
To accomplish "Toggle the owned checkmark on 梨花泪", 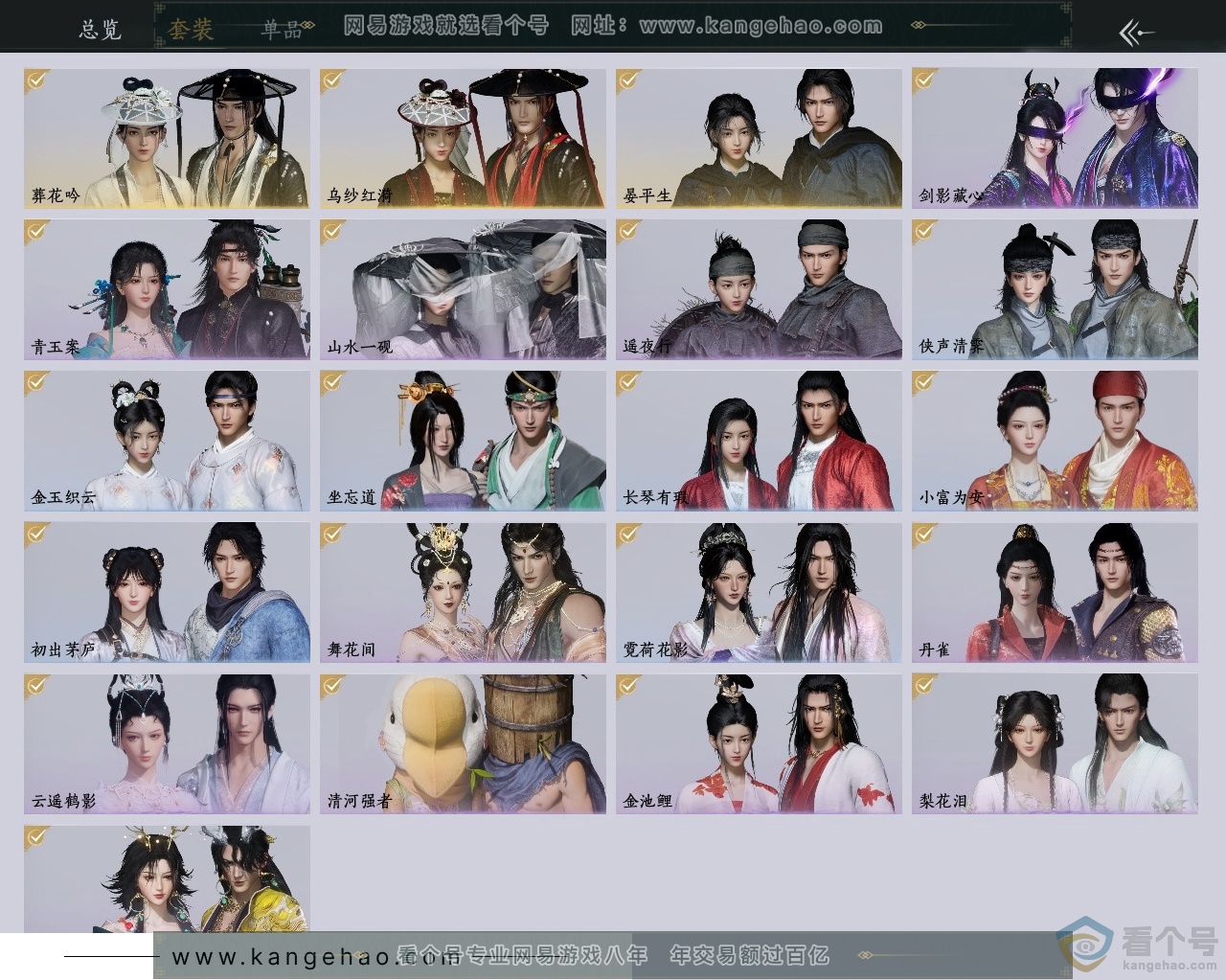I will [924, 685].
